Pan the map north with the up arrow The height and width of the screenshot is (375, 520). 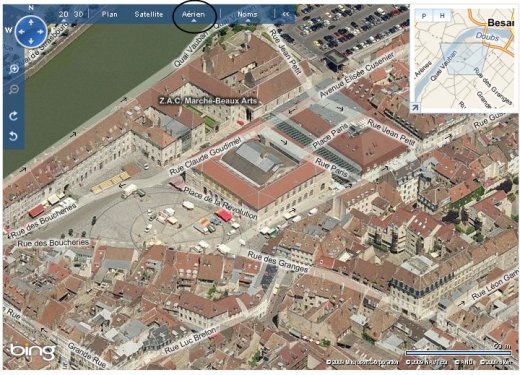[x=31, y=22]
